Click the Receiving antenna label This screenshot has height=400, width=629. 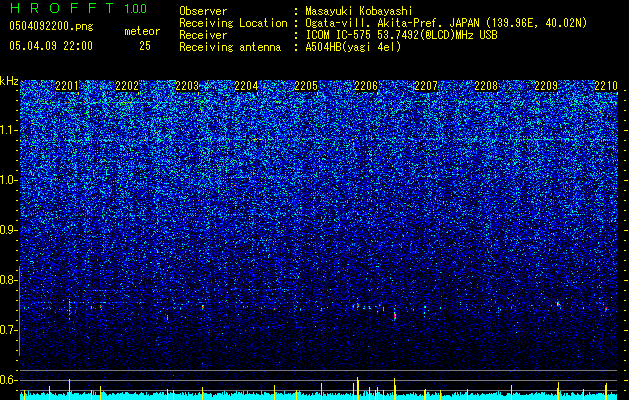click(x=230, y=47)
